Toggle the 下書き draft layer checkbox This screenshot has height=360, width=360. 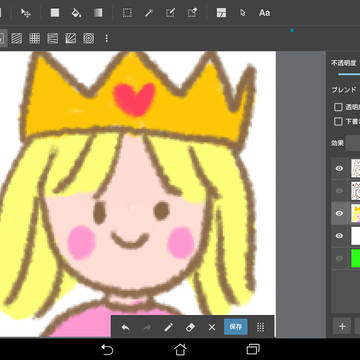click(x=338, y=121)
